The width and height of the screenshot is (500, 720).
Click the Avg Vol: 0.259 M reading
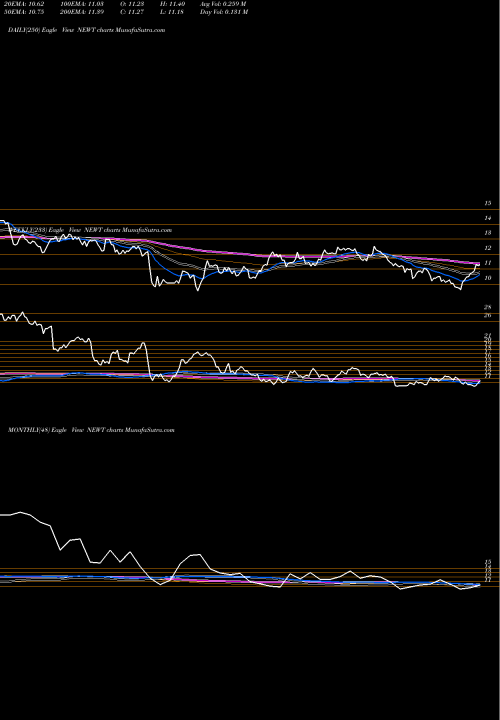point(223,4)
